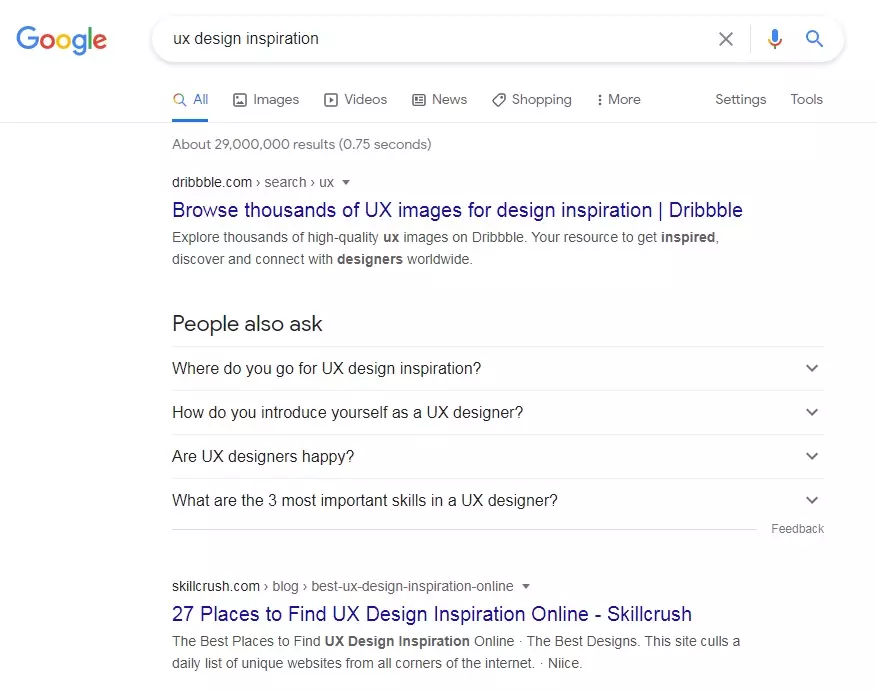
Task: Expand 'Where do you go for UX design inspiration?'
Action: [x=498, y=368]
